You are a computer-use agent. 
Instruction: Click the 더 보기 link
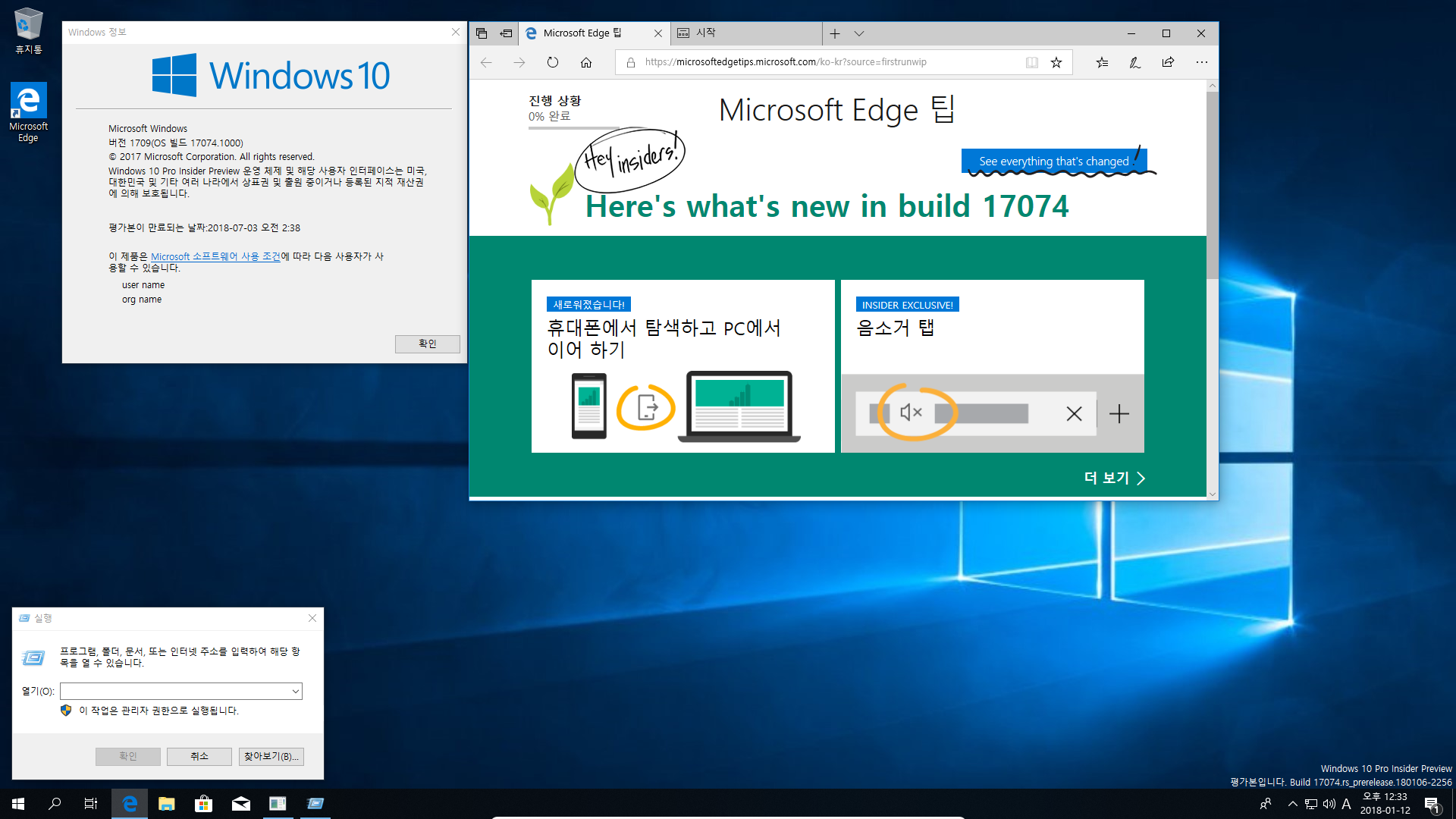coord(1114,478)
